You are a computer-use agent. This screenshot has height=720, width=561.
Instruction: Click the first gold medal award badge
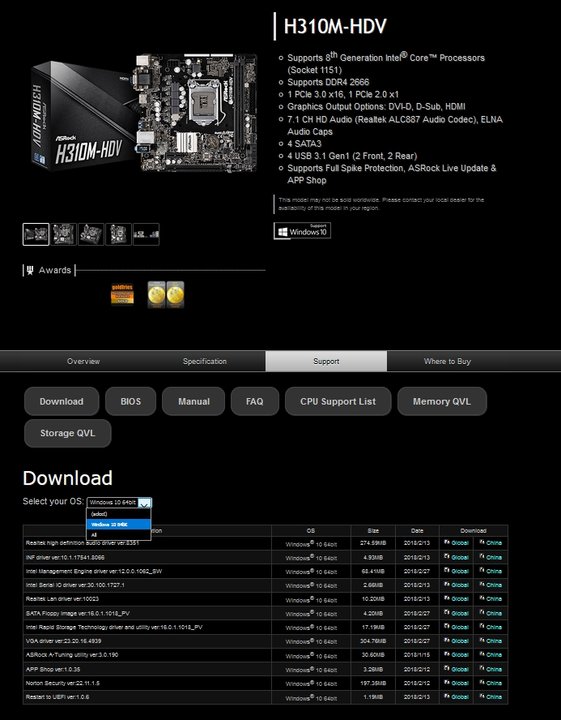click(157, 294)
